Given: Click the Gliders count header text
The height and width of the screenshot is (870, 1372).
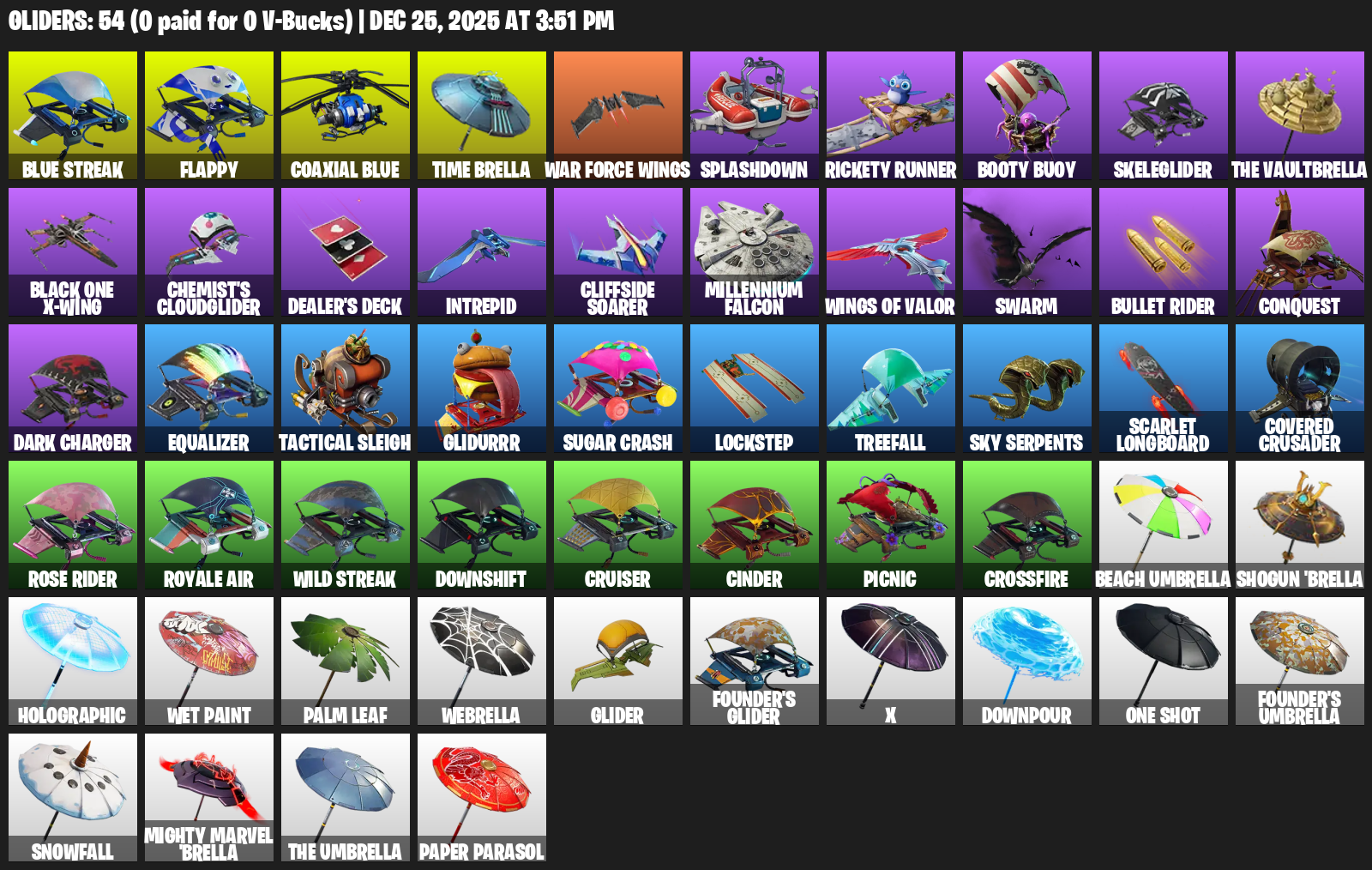Looking at the screenshot, I should (x=311, y=21).
